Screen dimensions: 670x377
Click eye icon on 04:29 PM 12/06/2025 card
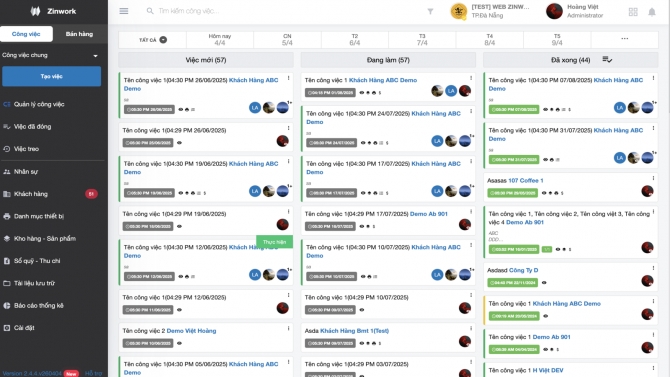point(179,309)
